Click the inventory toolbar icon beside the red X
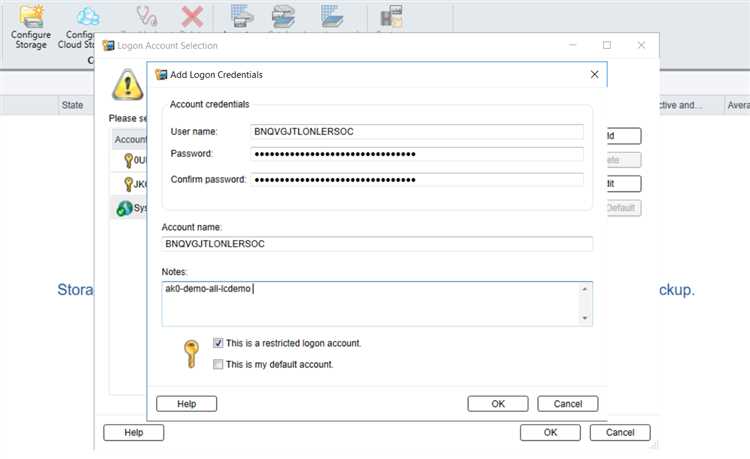 pos(242,16)
